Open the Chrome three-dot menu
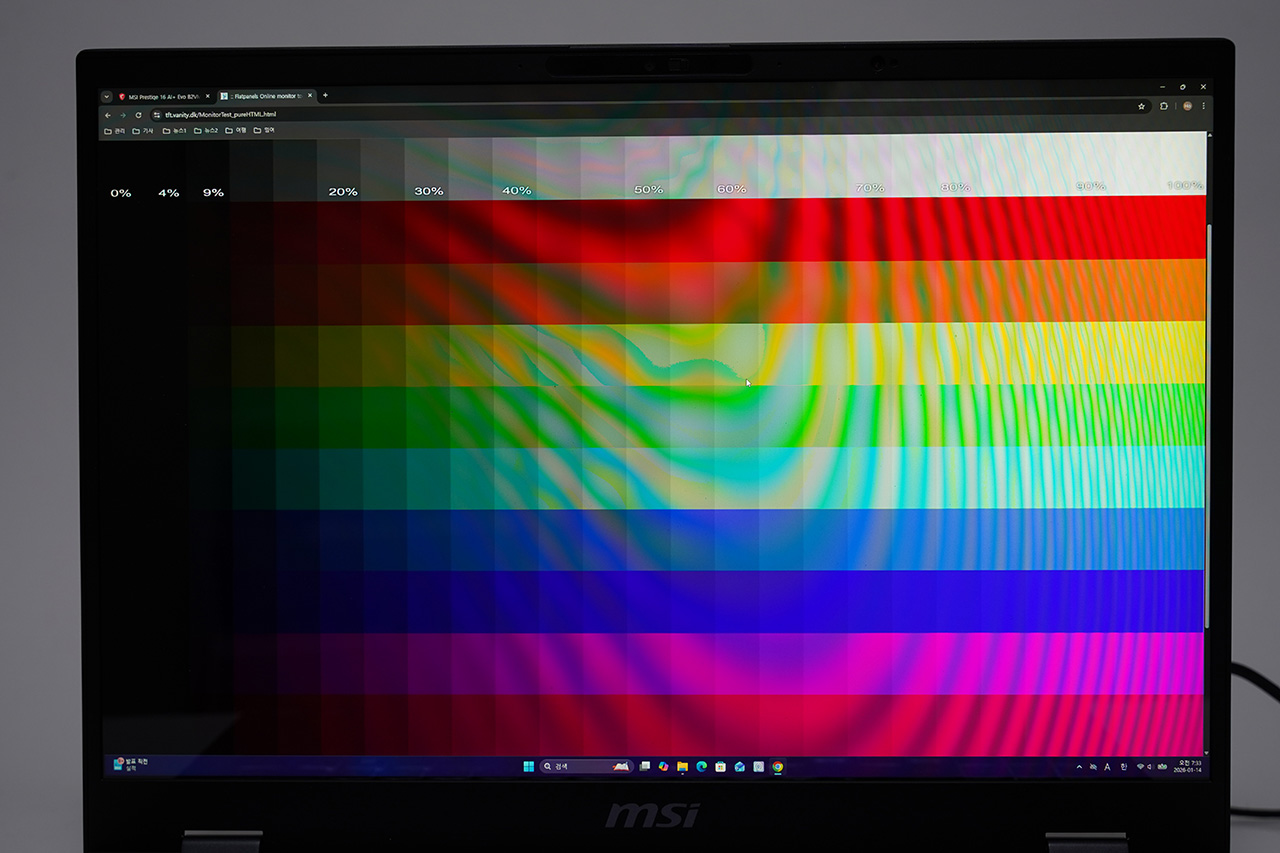 click(x=1203, y=106)
